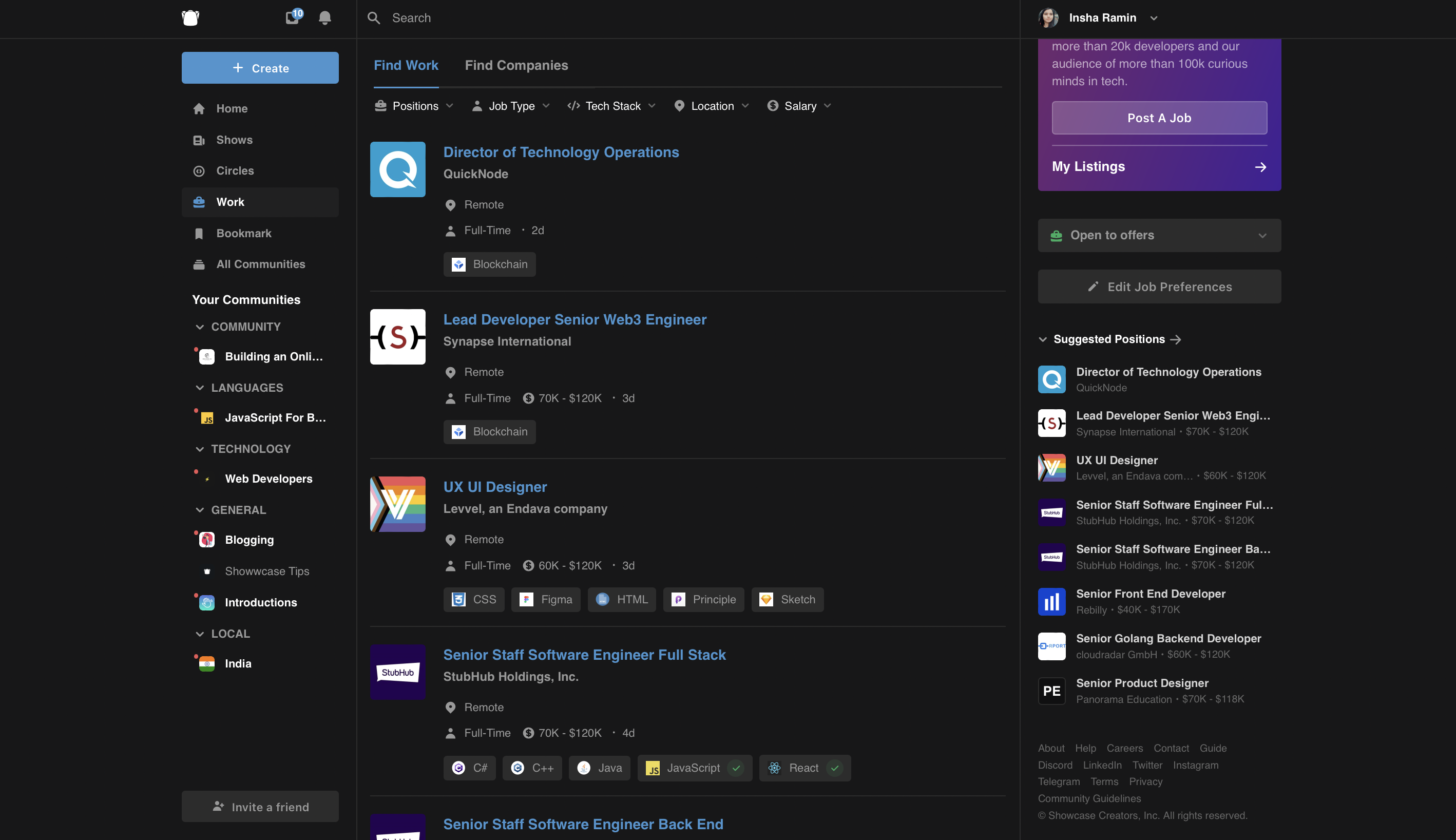Select the Sketch tech tag
The width and height of the screenshot is (1456, 840).
[x=788, y=600]
